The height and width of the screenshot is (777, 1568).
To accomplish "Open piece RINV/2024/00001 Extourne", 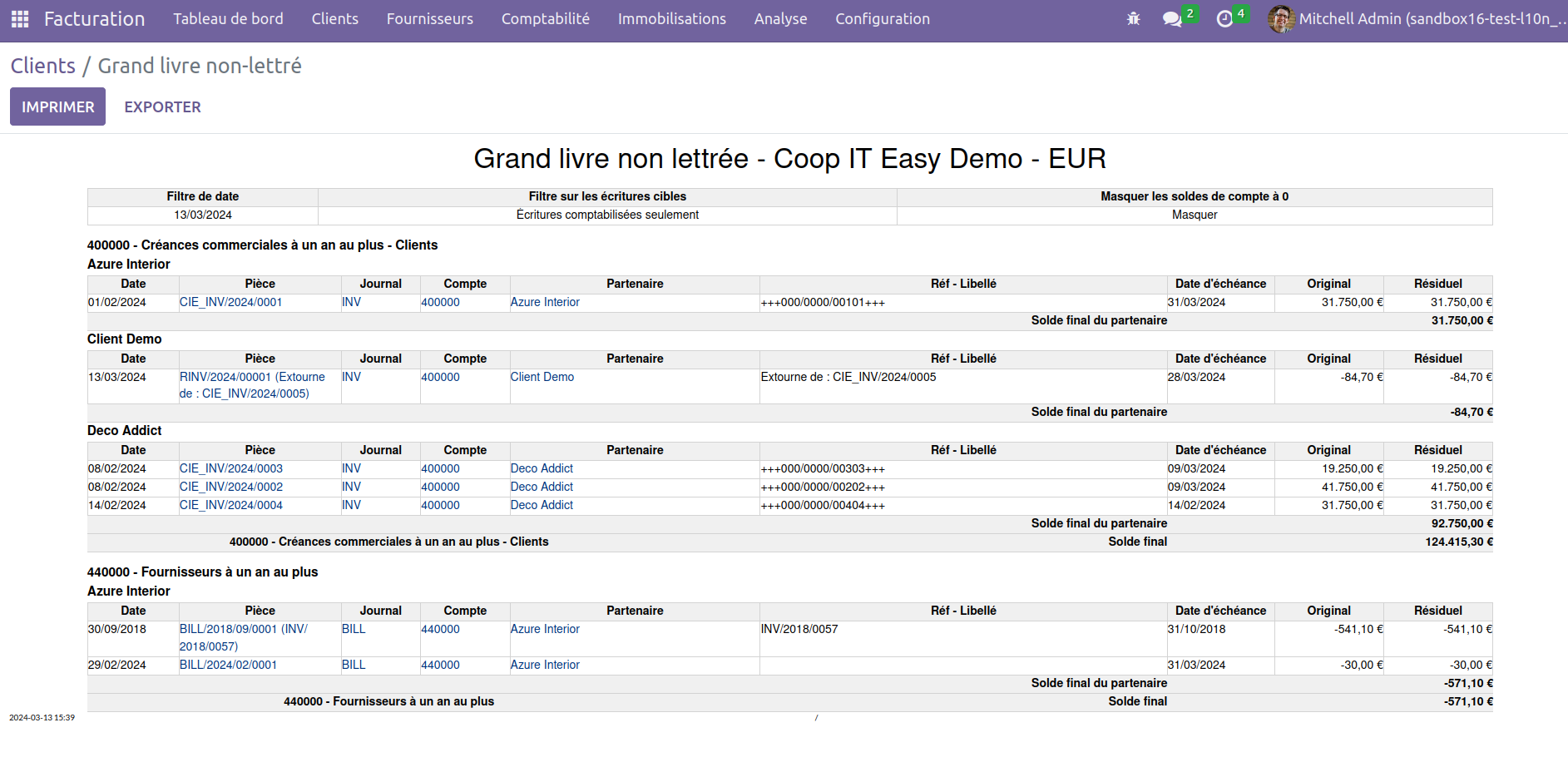I will coord(252,385).
